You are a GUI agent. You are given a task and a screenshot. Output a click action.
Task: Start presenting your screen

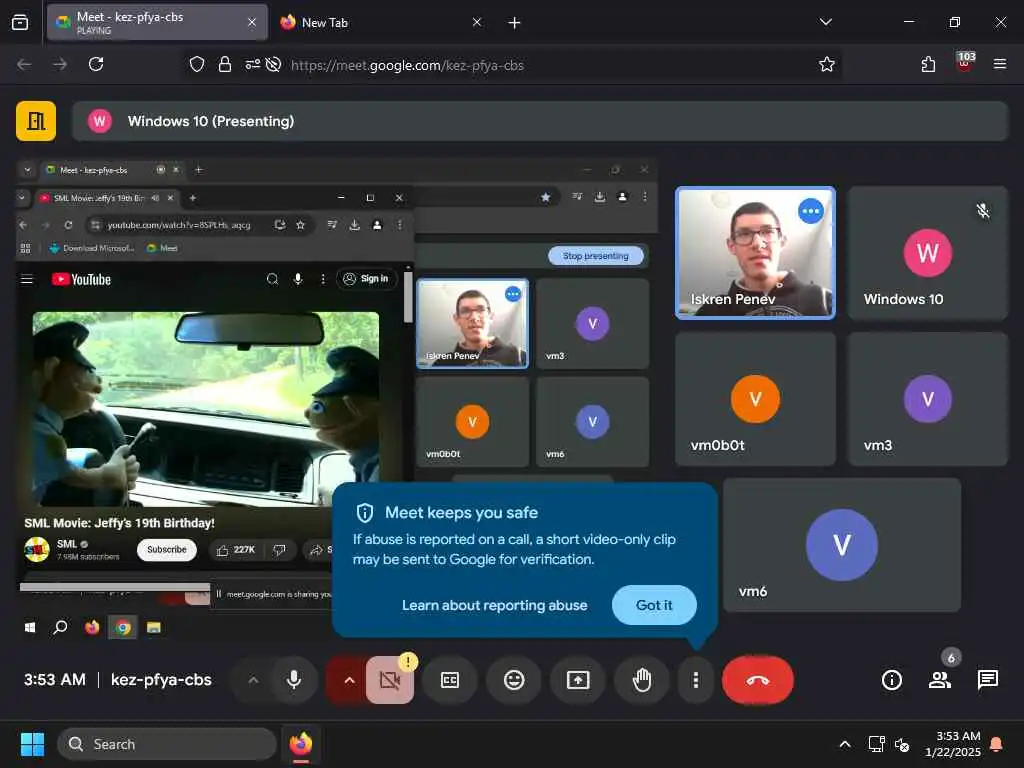(578, 680)
